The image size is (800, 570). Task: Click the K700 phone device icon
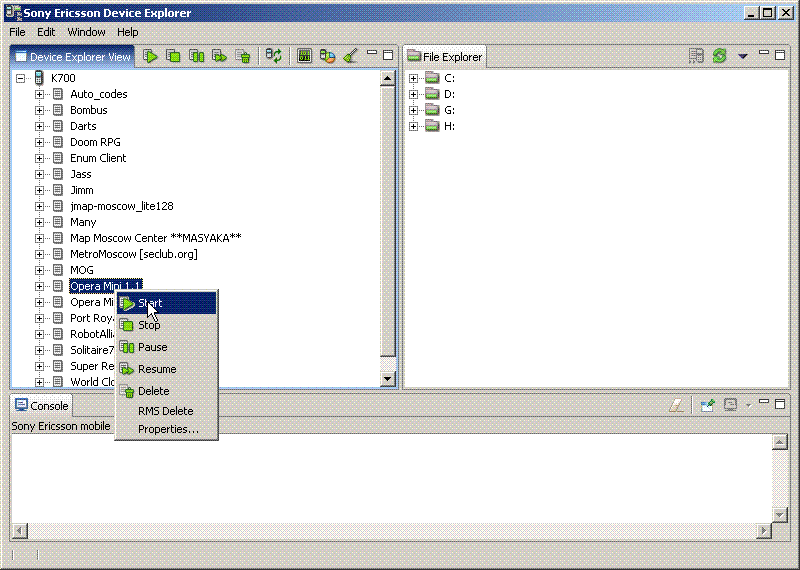39,78
